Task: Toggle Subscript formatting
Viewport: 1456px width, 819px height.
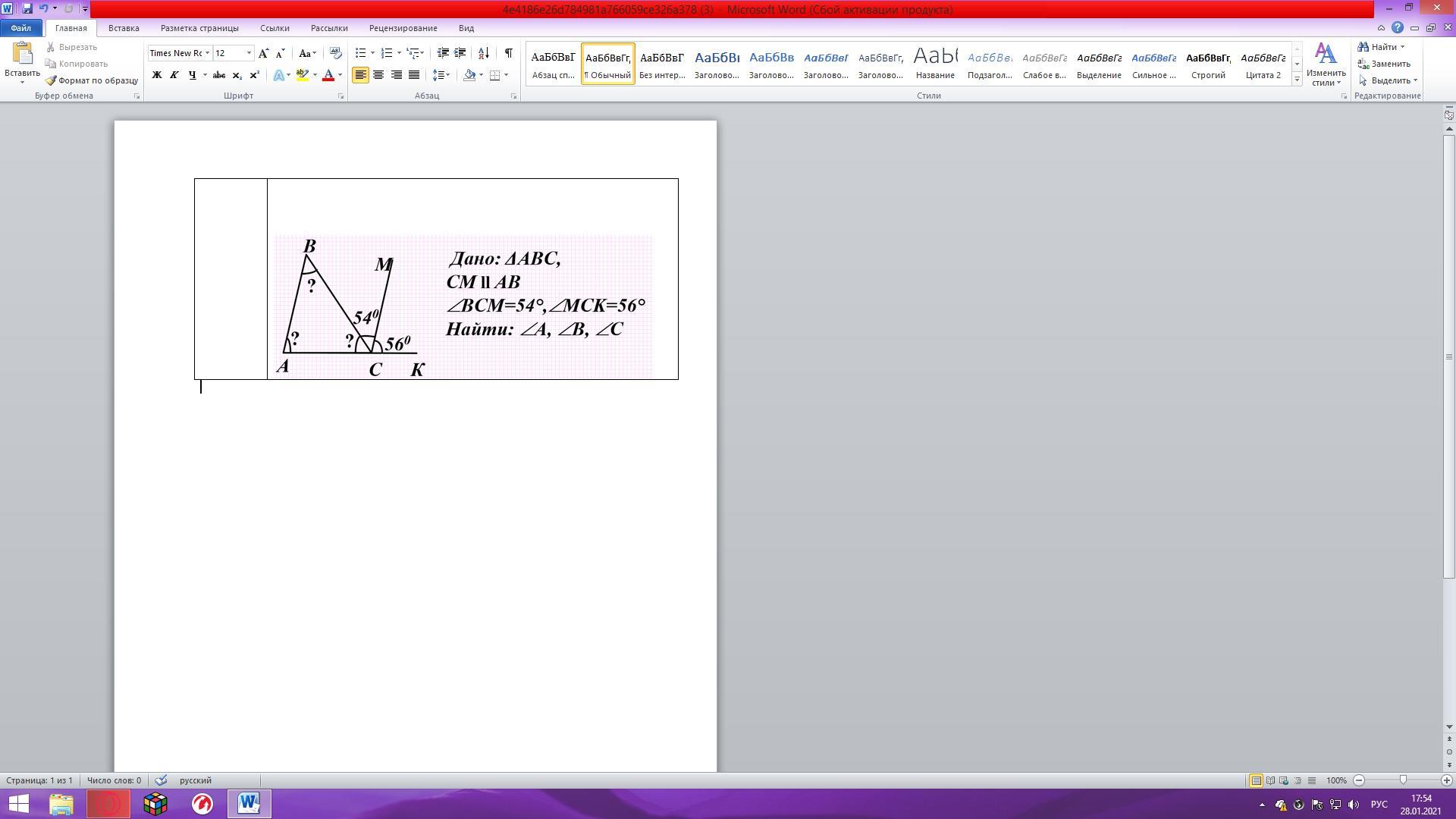Action: pos(237,75)
